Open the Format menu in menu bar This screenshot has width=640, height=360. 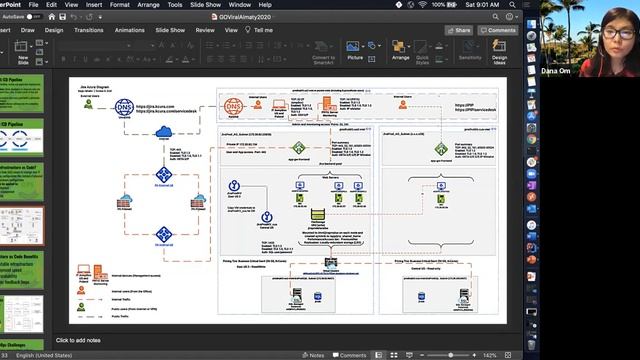(120, 5)
